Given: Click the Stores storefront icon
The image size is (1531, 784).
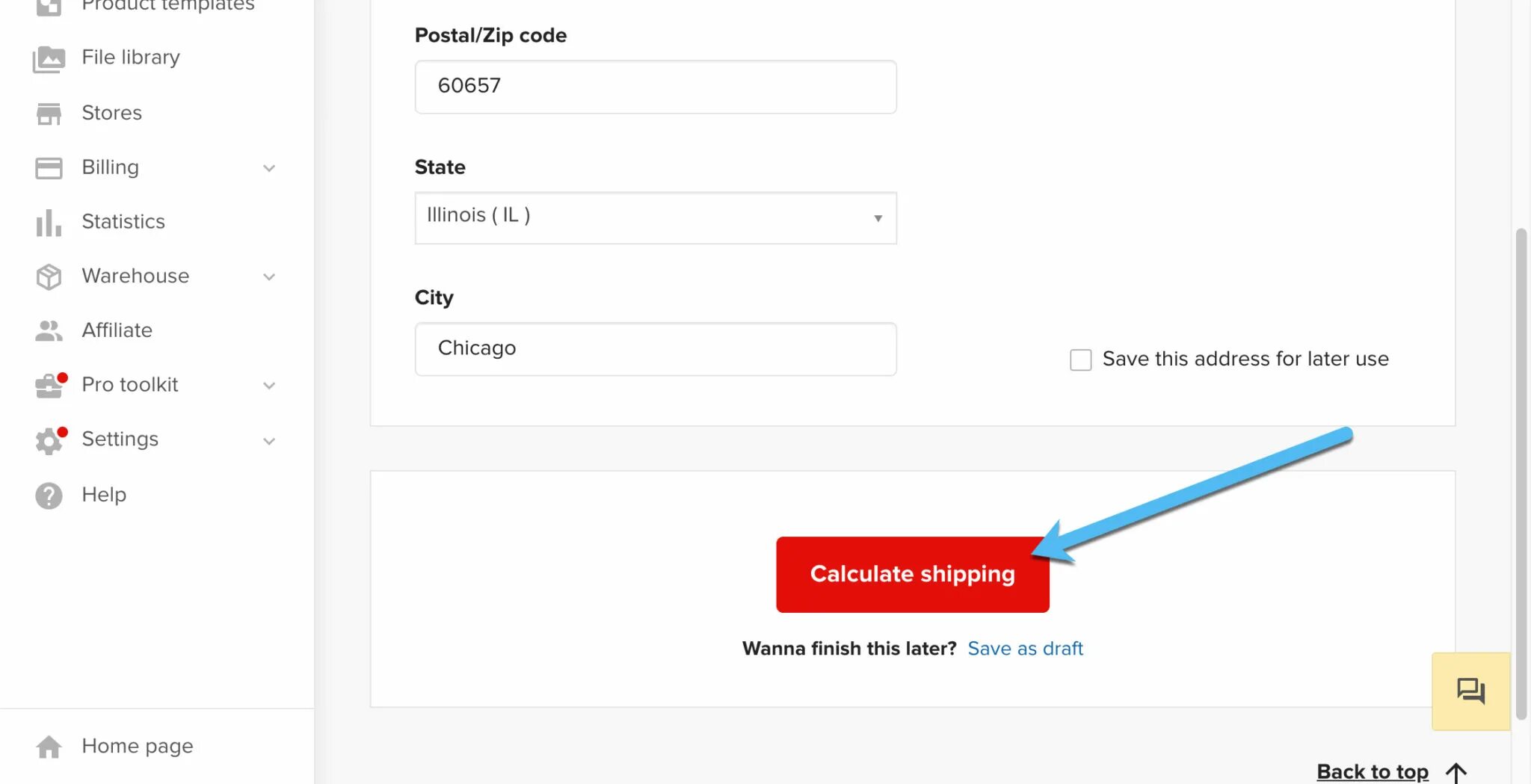Looking at the screenshot, I should click(x=49, y=114).
